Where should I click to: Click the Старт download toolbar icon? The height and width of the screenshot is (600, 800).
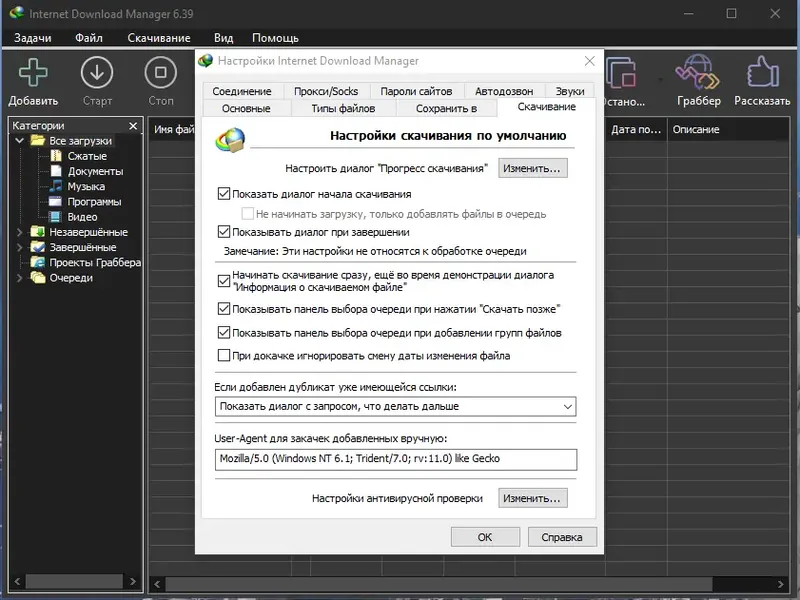pyautogui.click(x=97, y=72)
